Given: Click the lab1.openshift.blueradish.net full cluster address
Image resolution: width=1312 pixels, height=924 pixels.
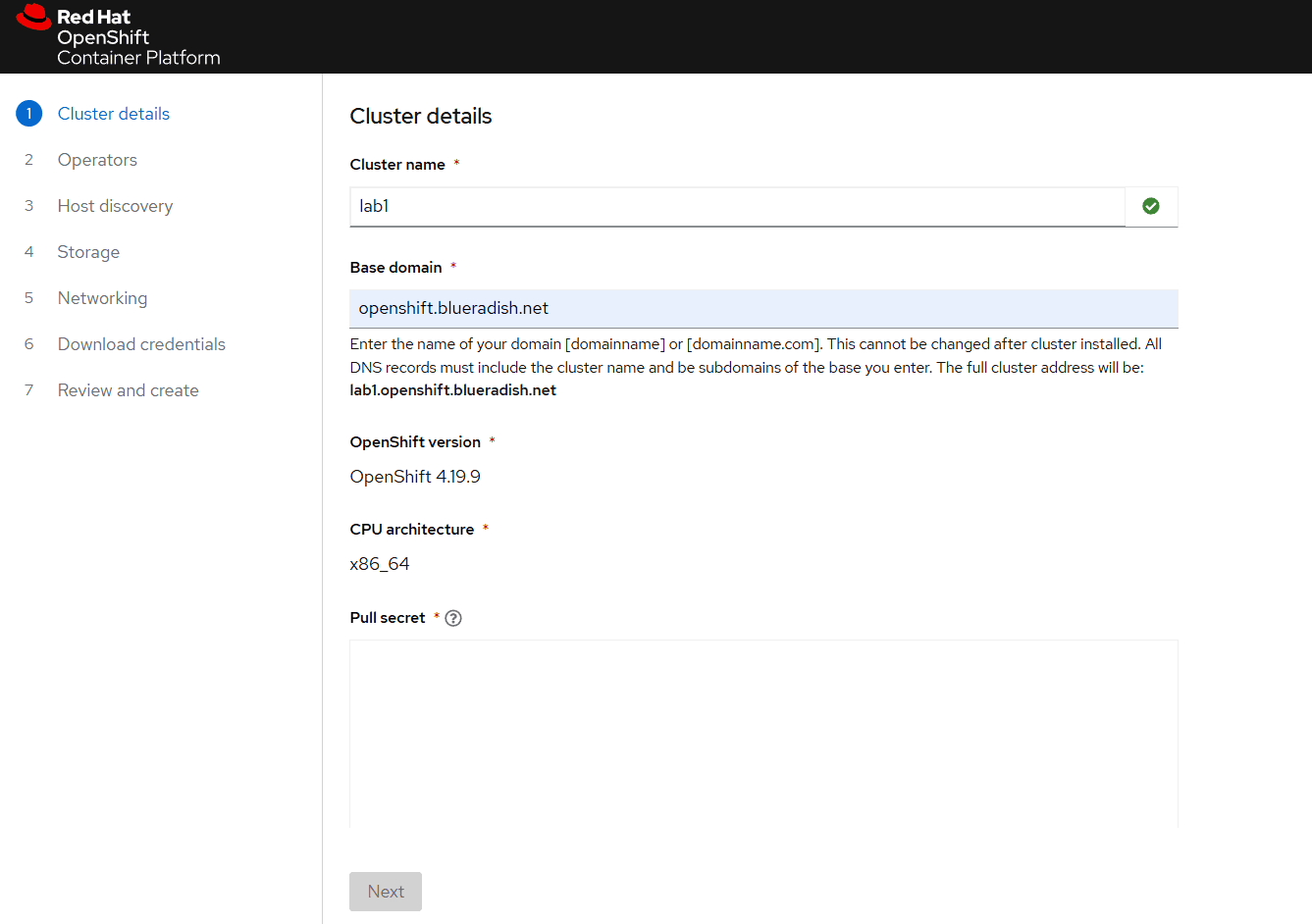Looking at the screenshot, I should [452, 390].
